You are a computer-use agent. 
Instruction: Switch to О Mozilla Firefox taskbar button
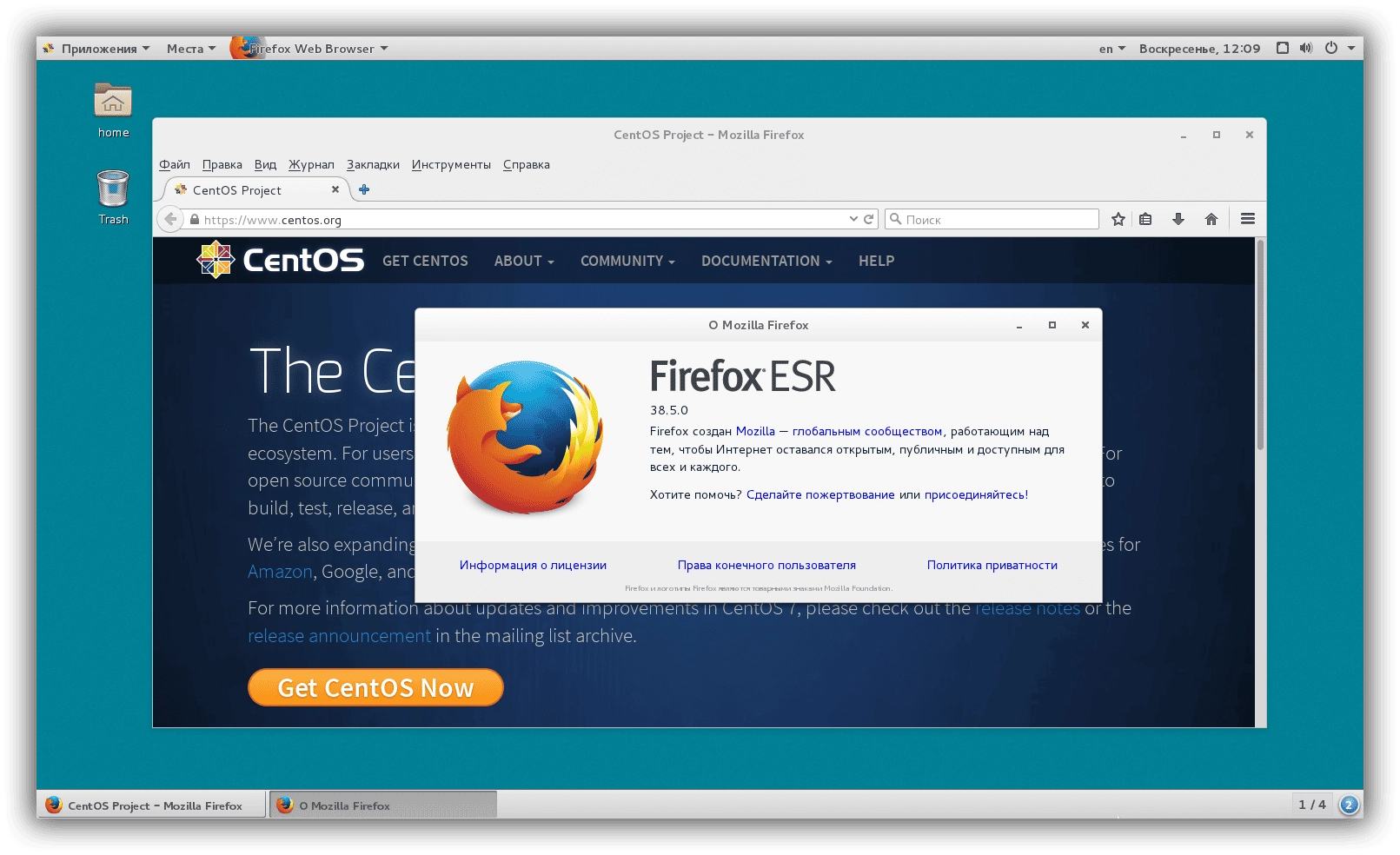click(x=383, y=805)
